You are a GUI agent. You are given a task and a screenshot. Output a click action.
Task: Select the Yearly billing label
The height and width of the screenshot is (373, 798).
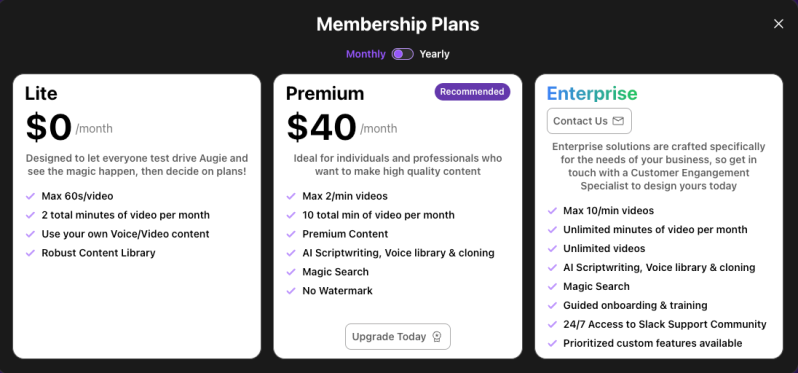point(434,54)
